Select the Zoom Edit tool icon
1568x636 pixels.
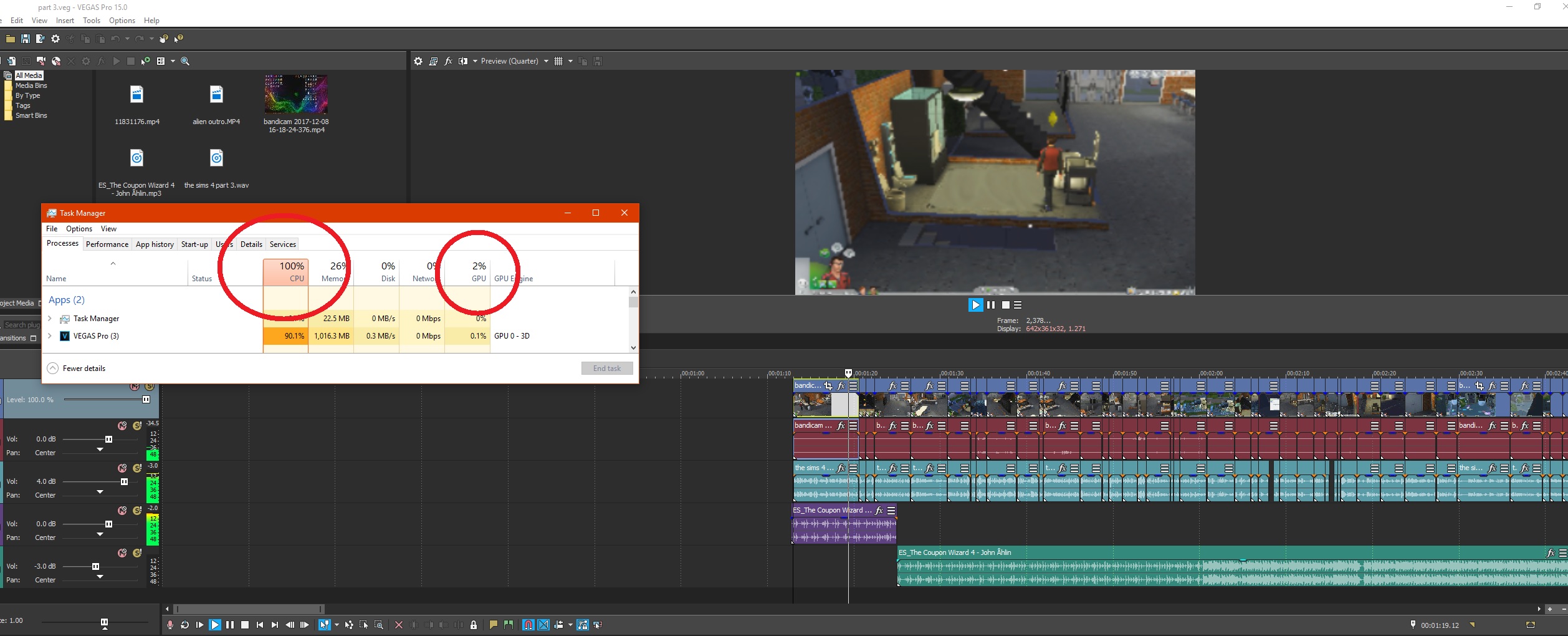[x=379, y=625]
